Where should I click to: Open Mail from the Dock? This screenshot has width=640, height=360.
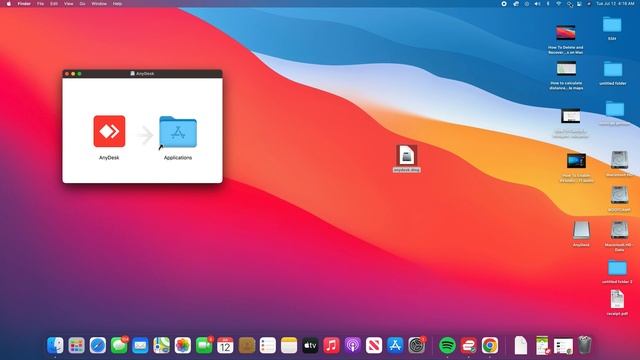(140, 346)
